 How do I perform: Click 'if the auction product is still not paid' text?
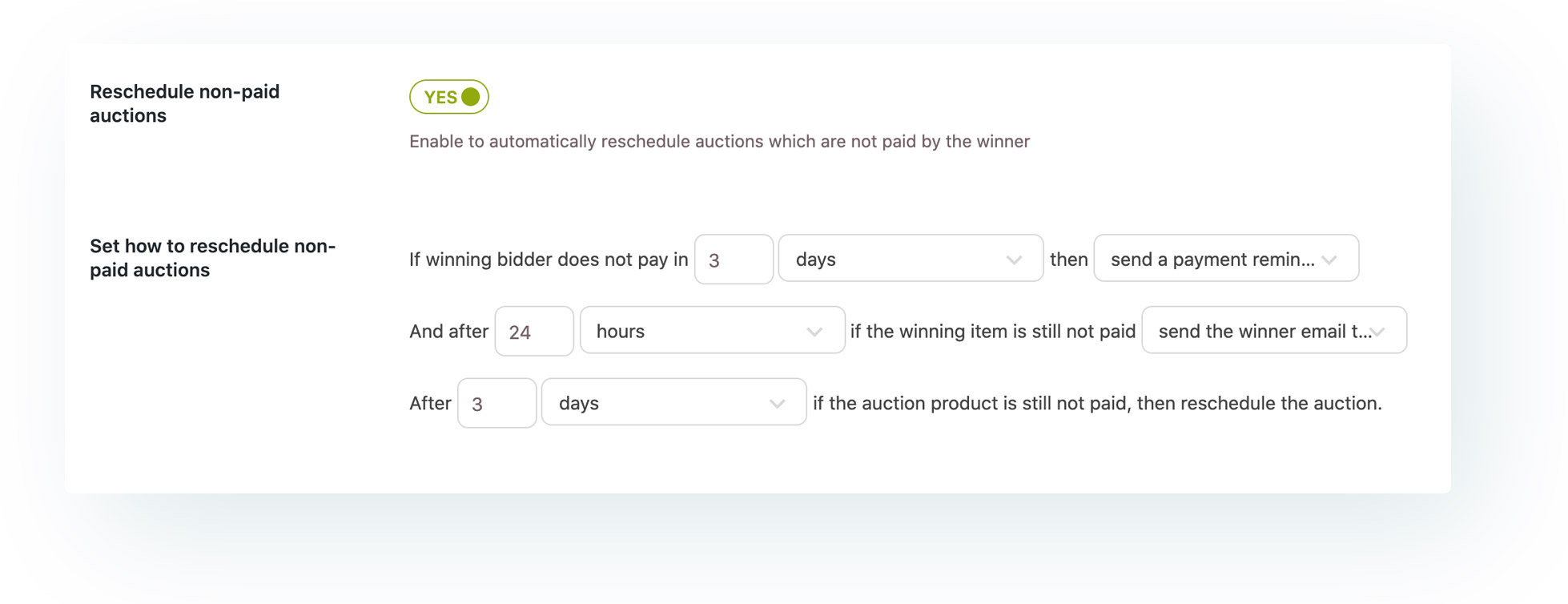(971, 404)
